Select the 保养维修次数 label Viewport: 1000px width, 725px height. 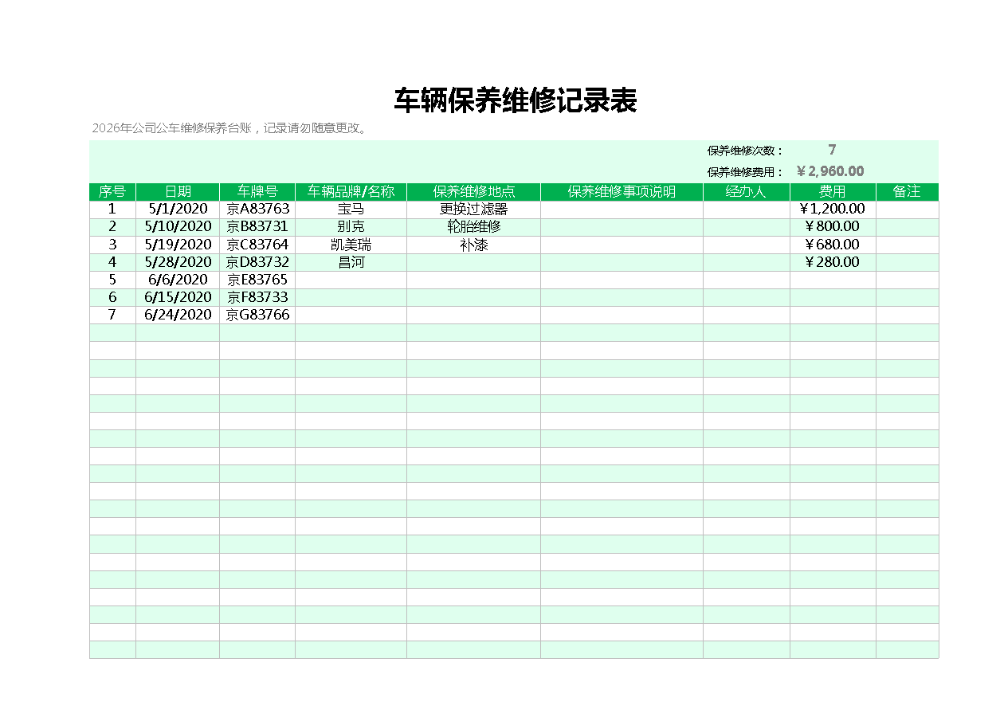coord(744,151)
